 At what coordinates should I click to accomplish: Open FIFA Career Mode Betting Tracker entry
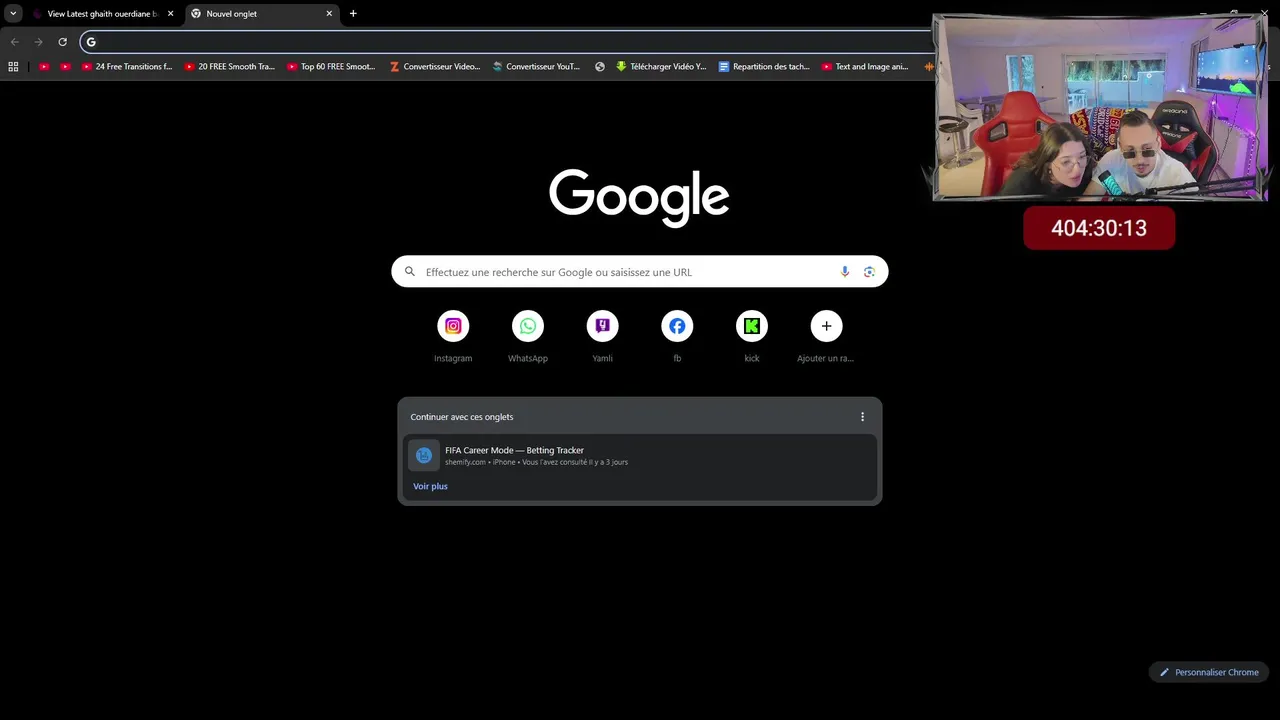point(640,456)
